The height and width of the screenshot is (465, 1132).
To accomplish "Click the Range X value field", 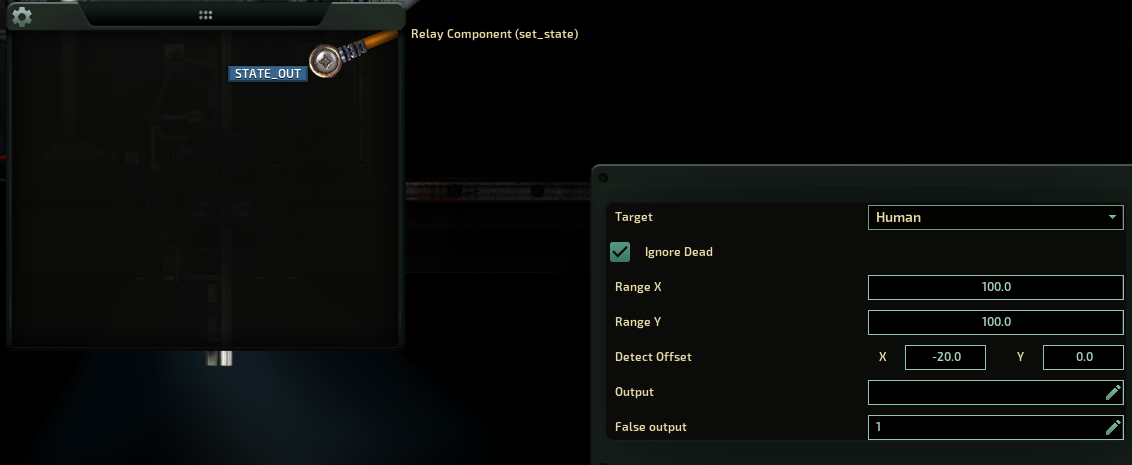I will pyautogui.click(x=996, y=287).
